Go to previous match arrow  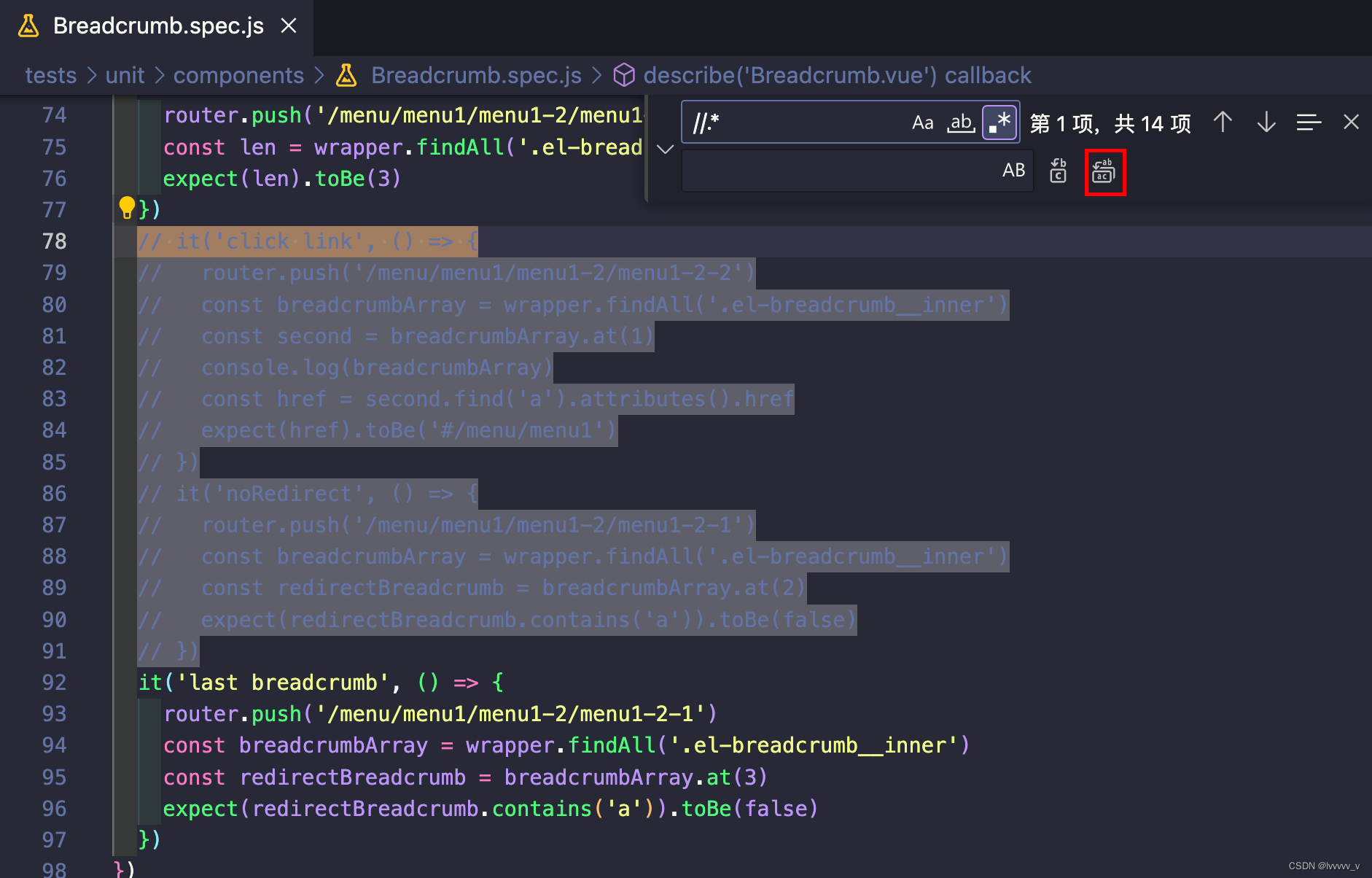tap(1223, 122)
